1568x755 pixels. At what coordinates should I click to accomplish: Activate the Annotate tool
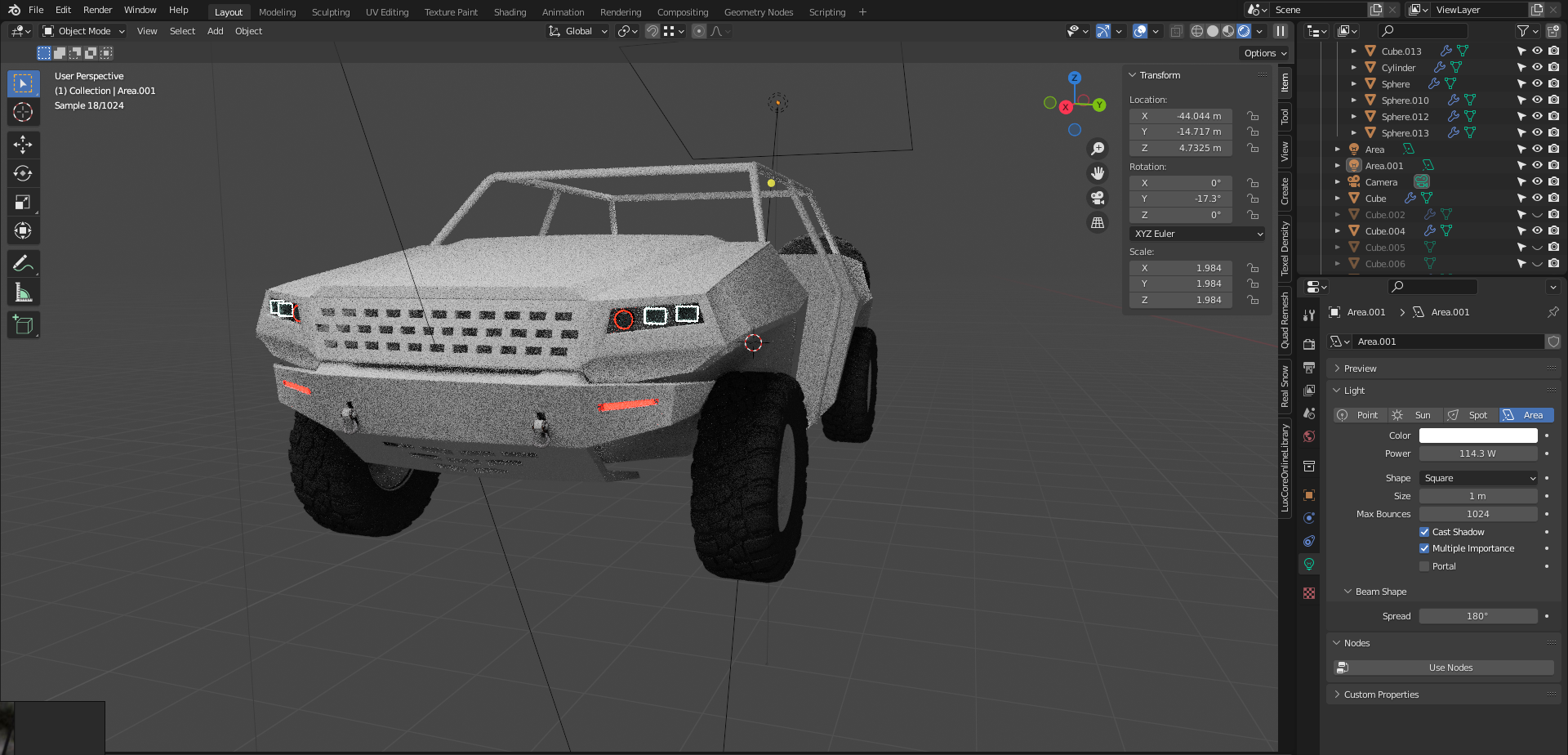[23, 263]
